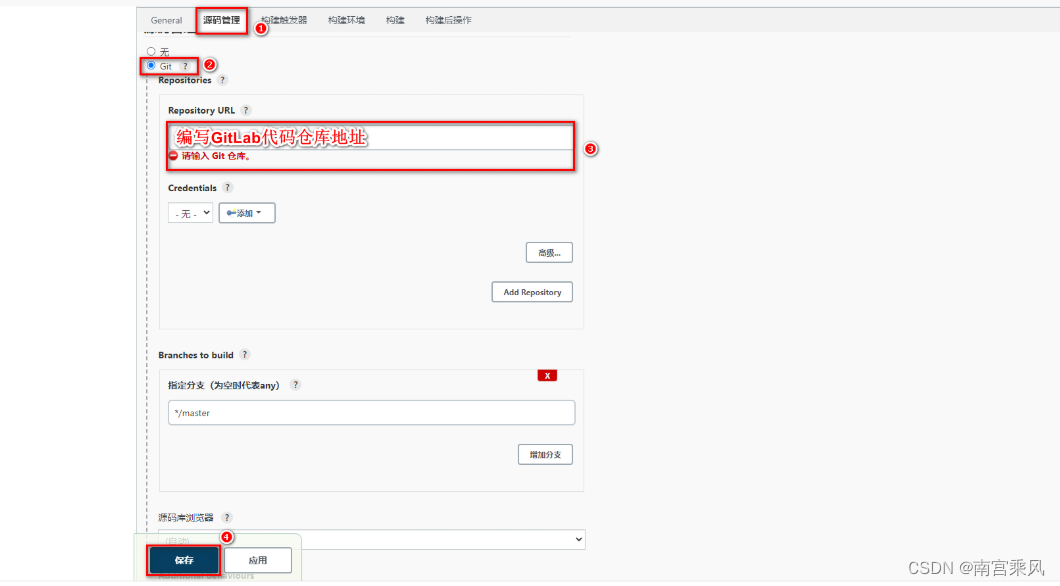Image resolution: width=1060 pixels, height=586 pixels.
Task: Open help for 源码库浏览器
Action: [227, 518]
